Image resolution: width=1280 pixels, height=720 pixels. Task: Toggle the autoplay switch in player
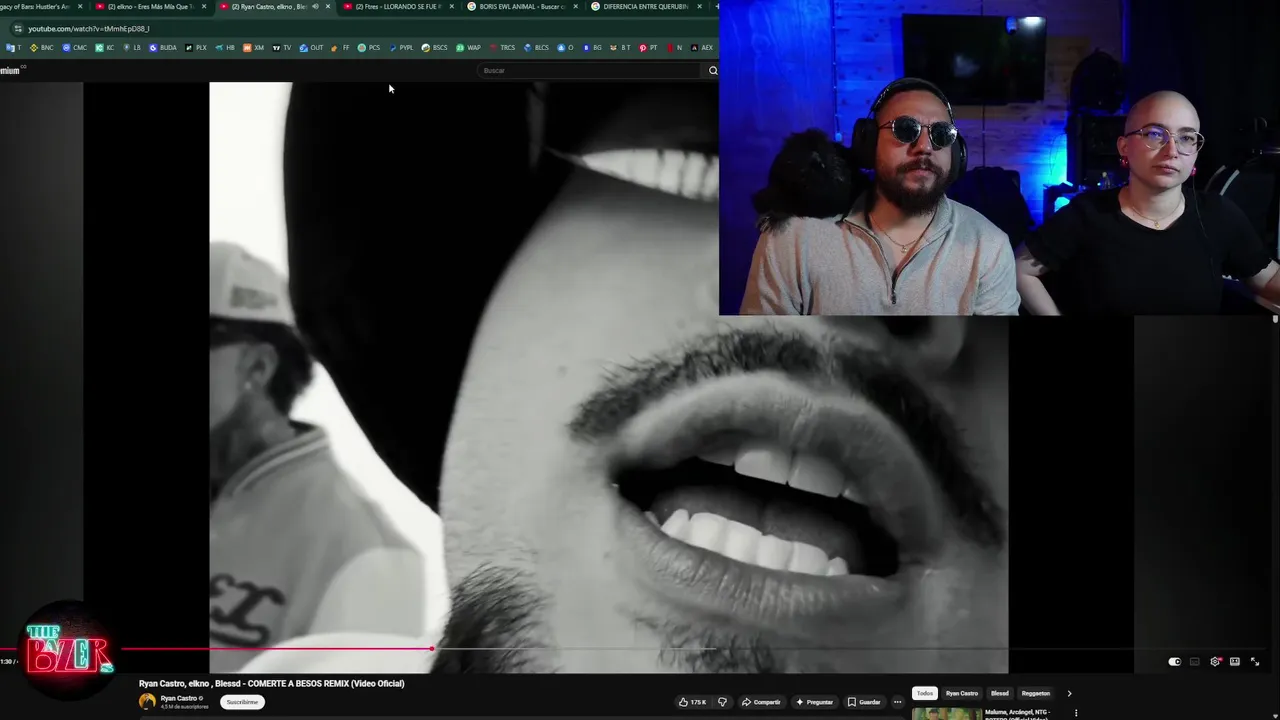point(1175,662)
